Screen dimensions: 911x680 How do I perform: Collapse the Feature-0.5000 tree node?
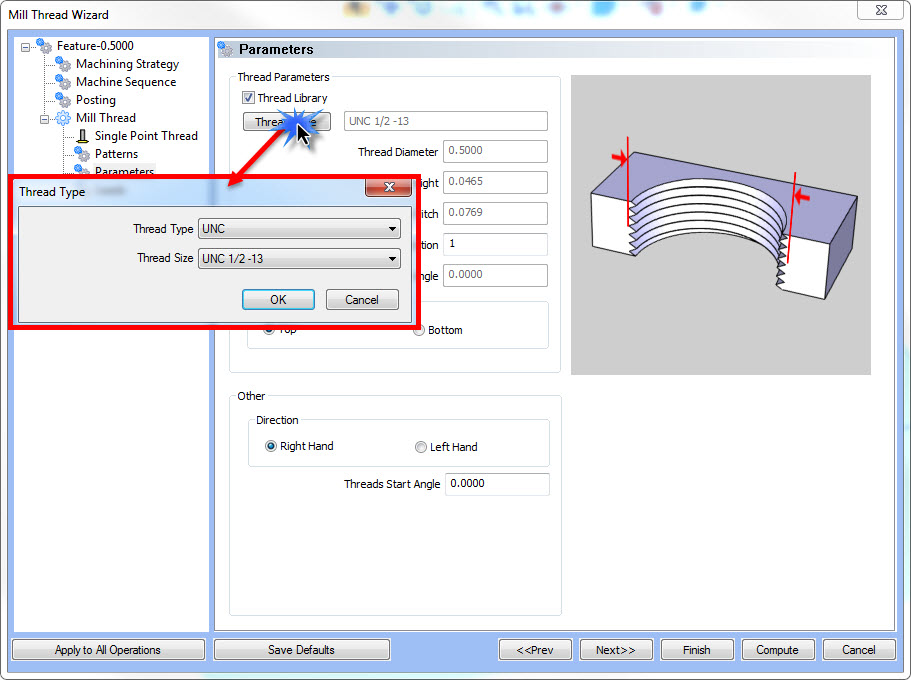[25, 47]
